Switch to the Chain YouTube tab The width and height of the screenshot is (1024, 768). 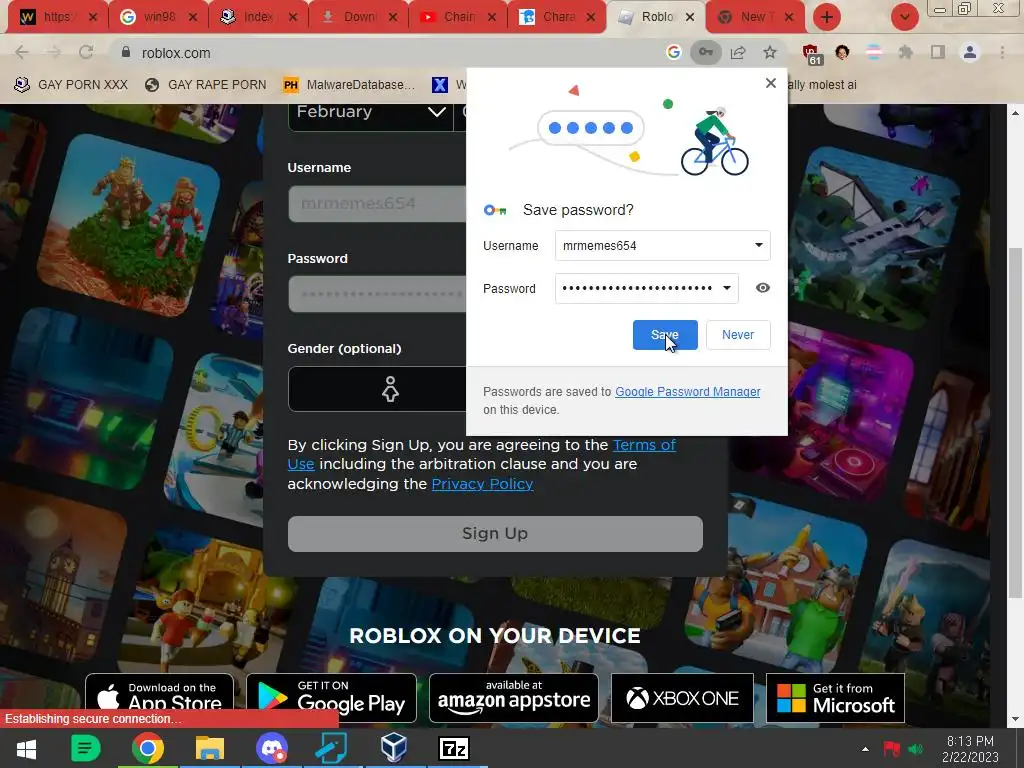click(458, 17)
